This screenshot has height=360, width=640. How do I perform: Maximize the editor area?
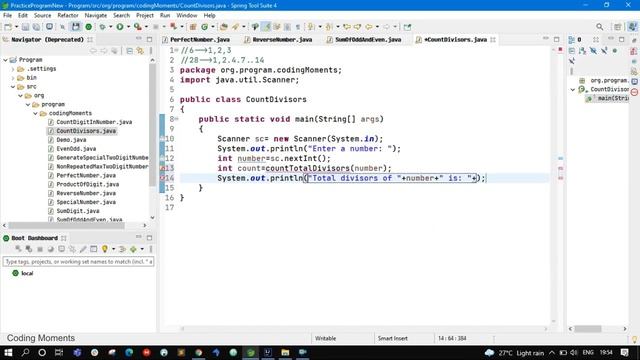[x=557, y=39]
